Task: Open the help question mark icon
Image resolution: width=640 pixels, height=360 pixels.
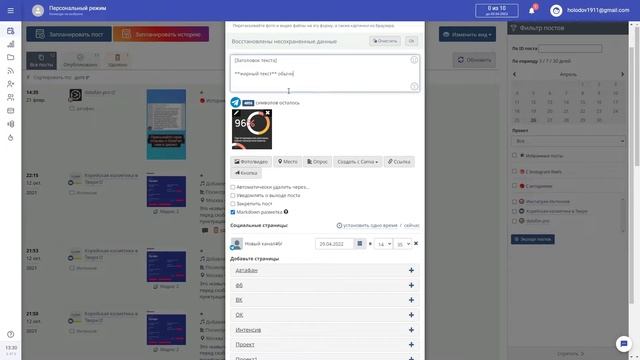Action: click(x=11, y=334)
